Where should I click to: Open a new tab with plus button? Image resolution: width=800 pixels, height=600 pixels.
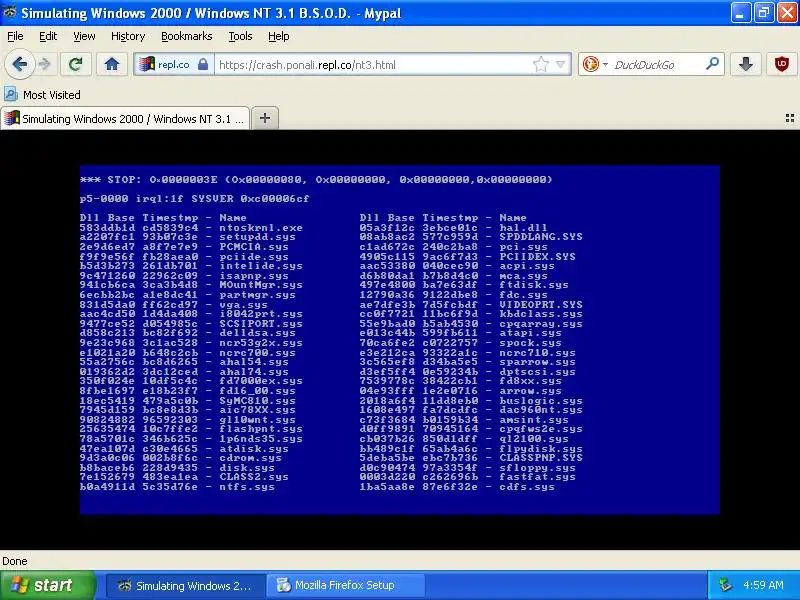[x=265, y=118]
